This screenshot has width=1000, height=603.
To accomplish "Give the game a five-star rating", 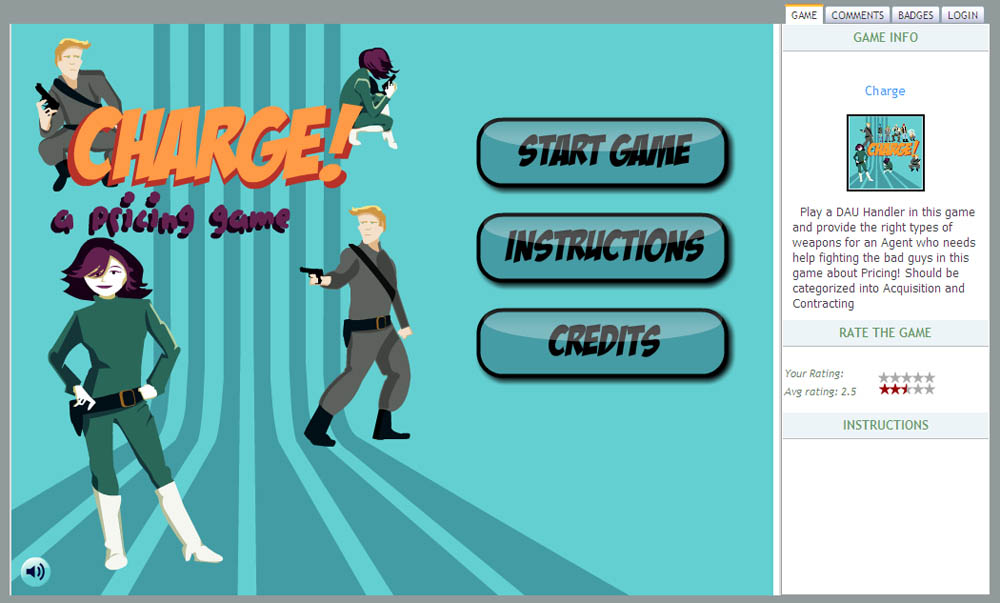I will 929,377.
